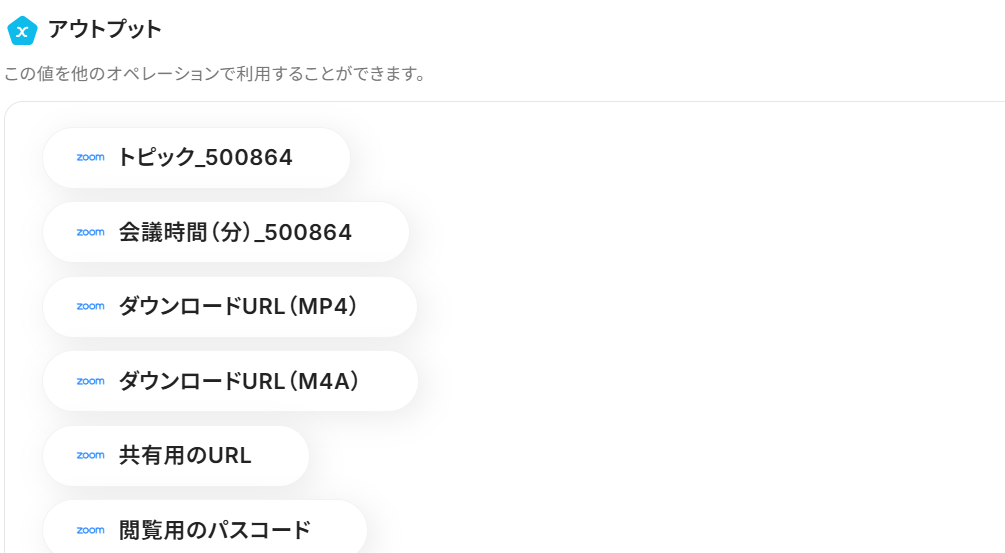Click the Zoom logo beside ダウンロードURL(MP4)

point(90,306)
